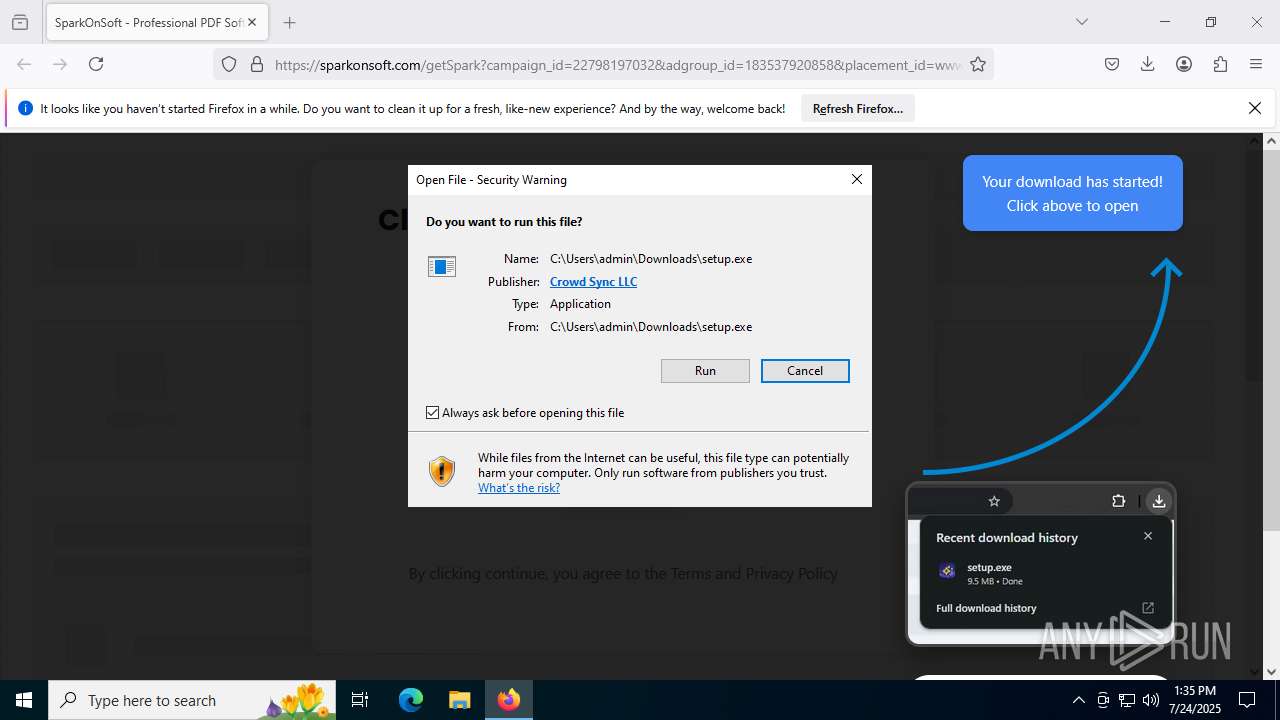Click the Your download has started bubble
1280x720 pixels.
(1073, 193)
